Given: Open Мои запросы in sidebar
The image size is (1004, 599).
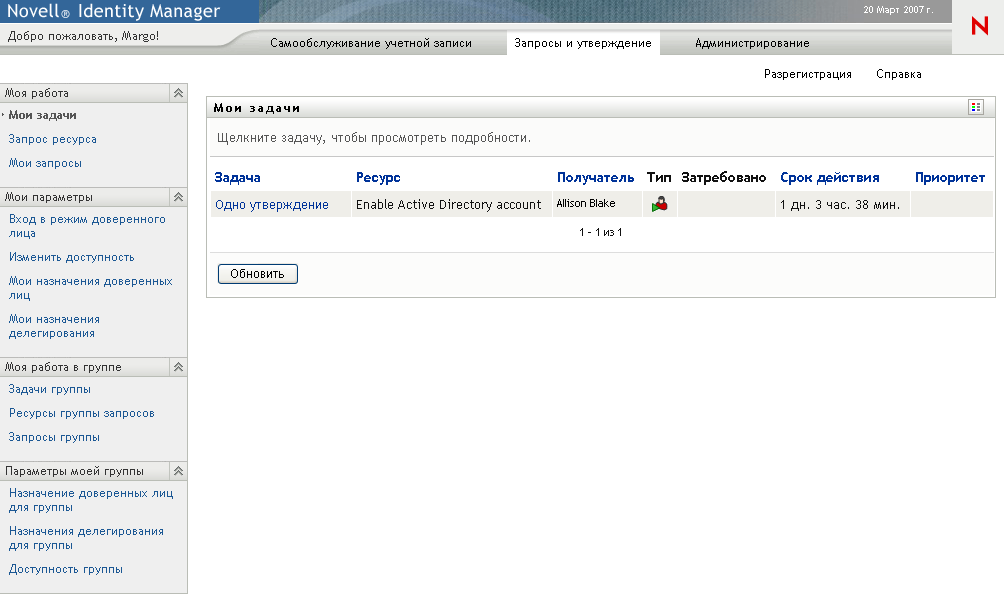Looking at the screenshot, I should 45,163.
